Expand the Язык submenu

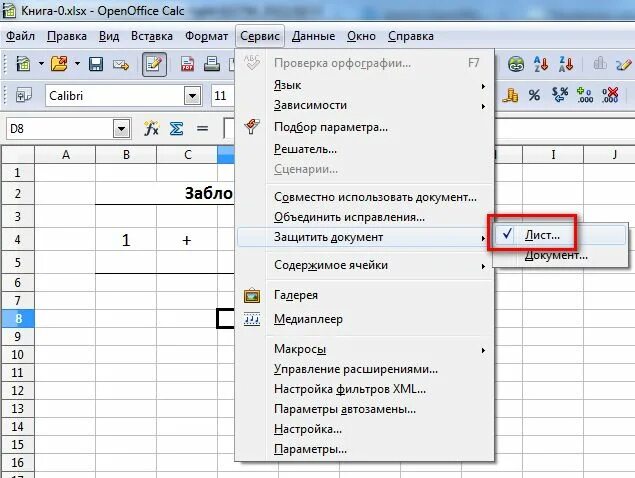364,85
